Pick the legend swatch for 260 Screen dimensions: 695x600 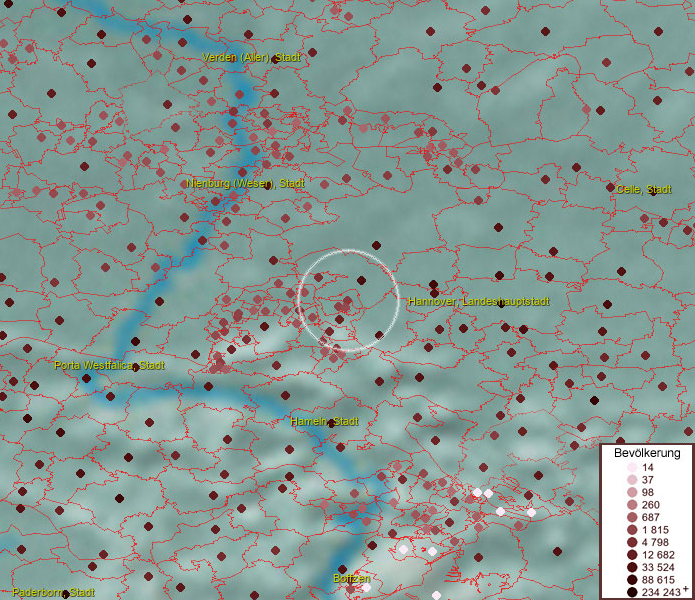(632, 505)
